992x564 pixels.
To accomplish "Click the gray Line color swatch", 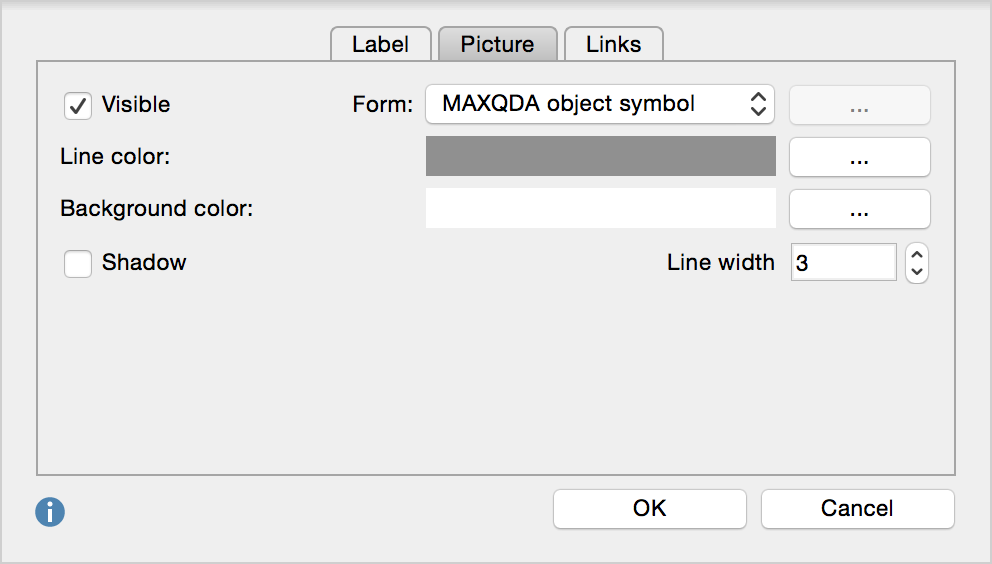I will (x=600, y=157).
